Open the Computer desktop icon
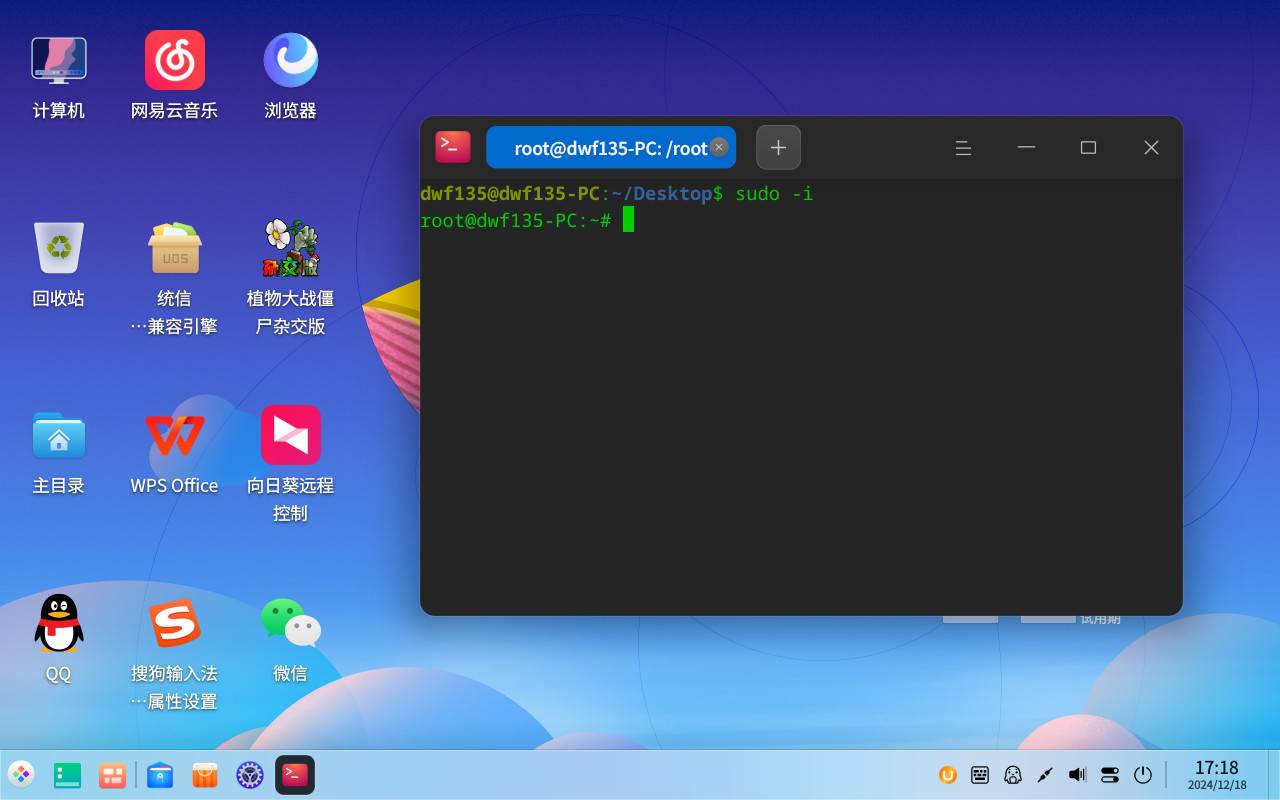The height and width of the screenshot is (800, 1280). (58, 60)
